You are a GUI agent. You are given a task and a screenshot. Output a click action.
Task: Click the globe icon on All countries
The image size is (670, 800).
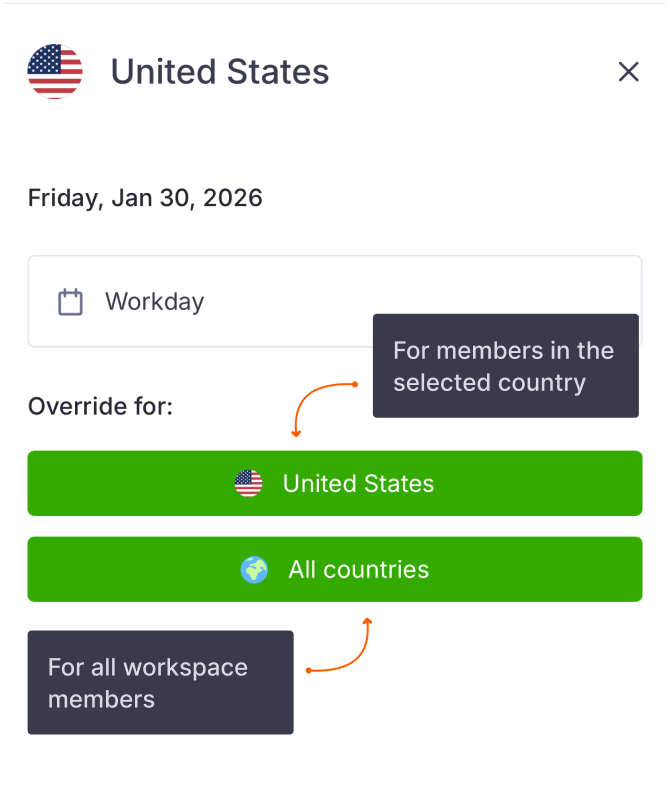254,570
